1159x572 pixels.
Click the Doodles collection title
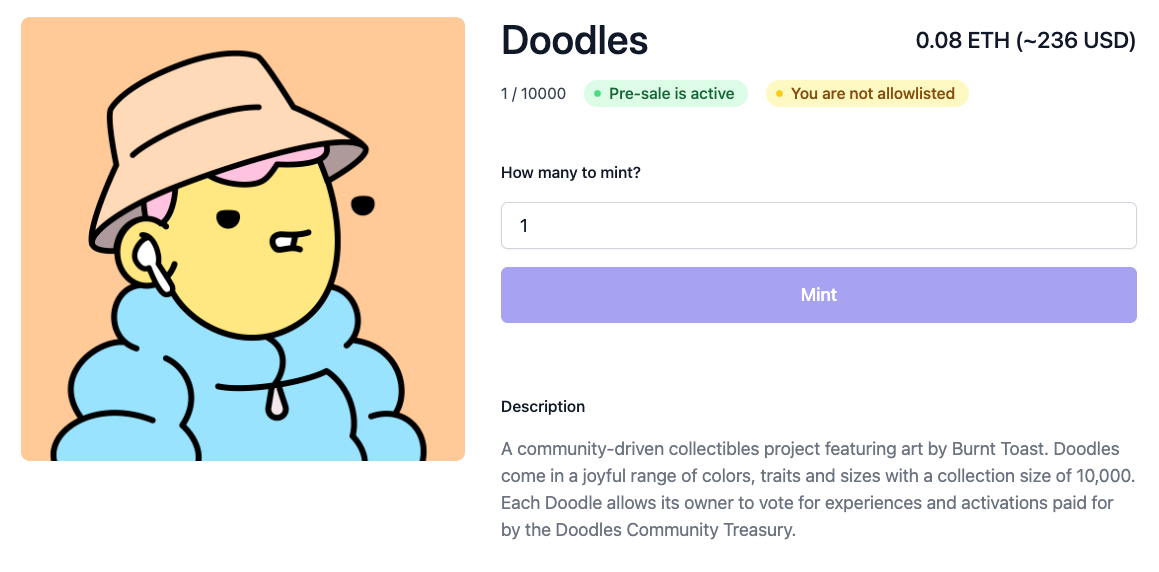[x=574, y=40]
